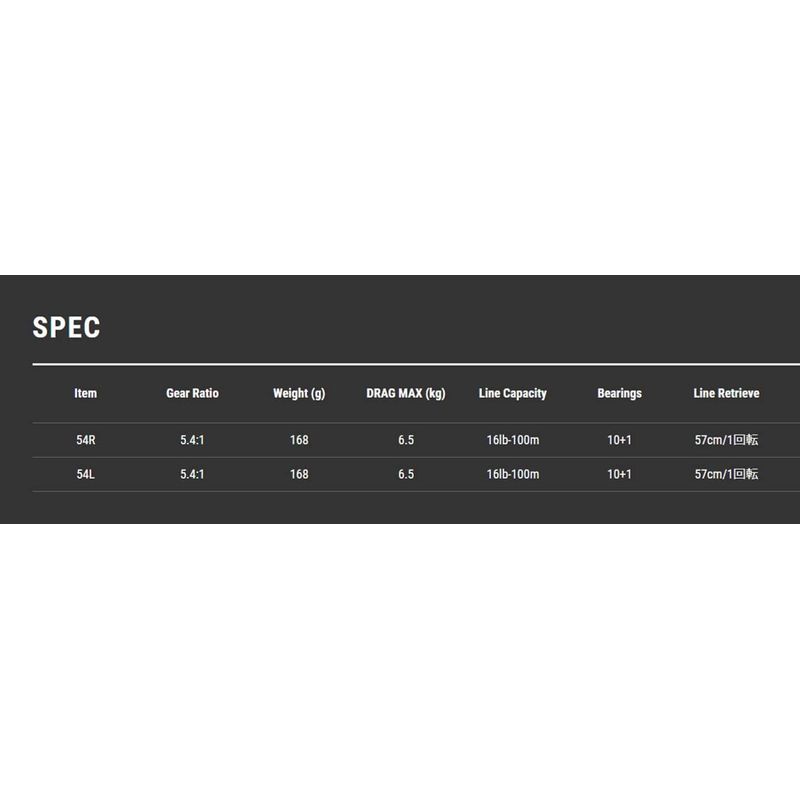
Task: Click the 168 weight in the 54R row
Action: [299, 440]
